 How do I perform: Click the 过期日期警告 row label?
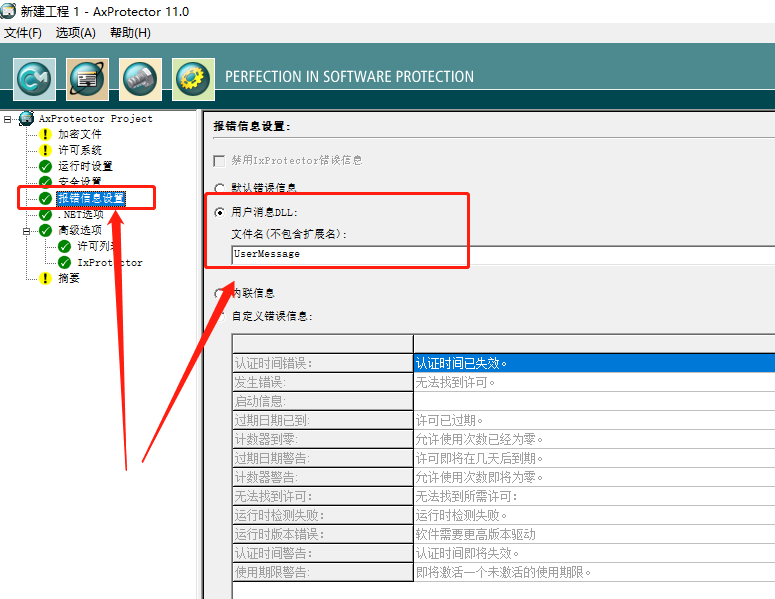coord(323,458)
